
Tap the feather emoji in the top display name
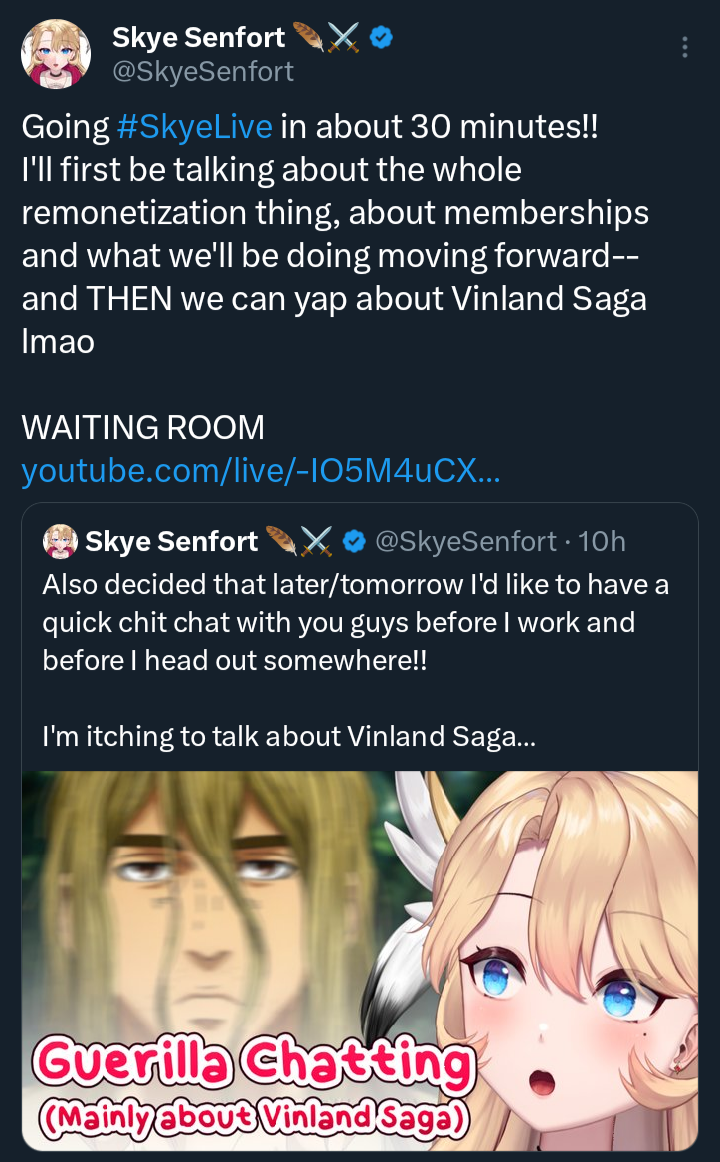(x=307, y=37)
